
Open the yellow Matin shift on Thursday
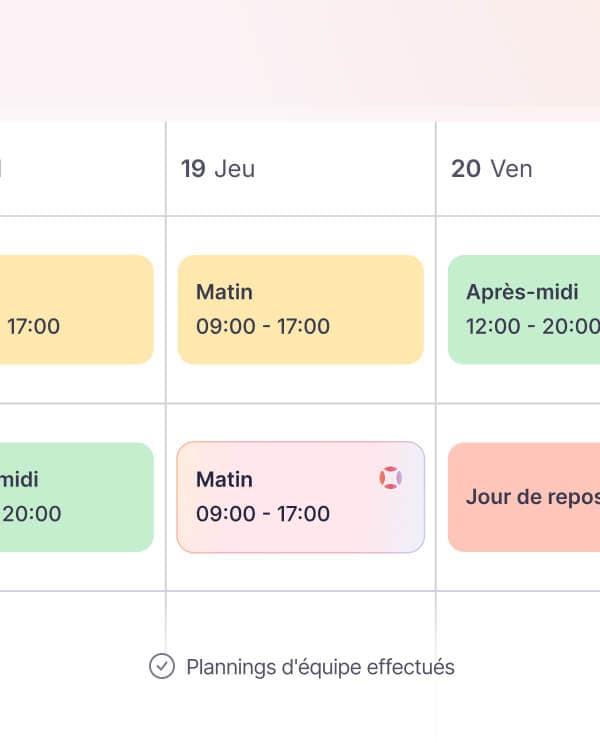pyautogui.click(x=300, y=309)
